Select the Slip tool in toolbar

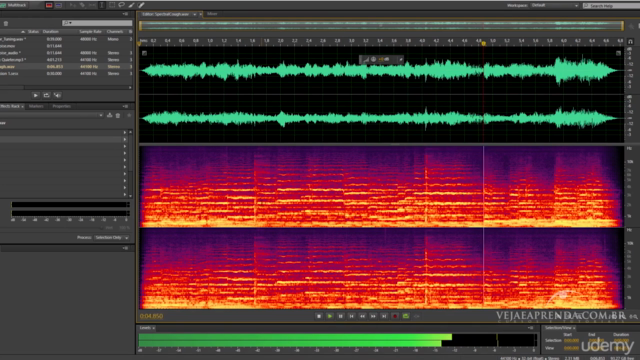[92, 5]
